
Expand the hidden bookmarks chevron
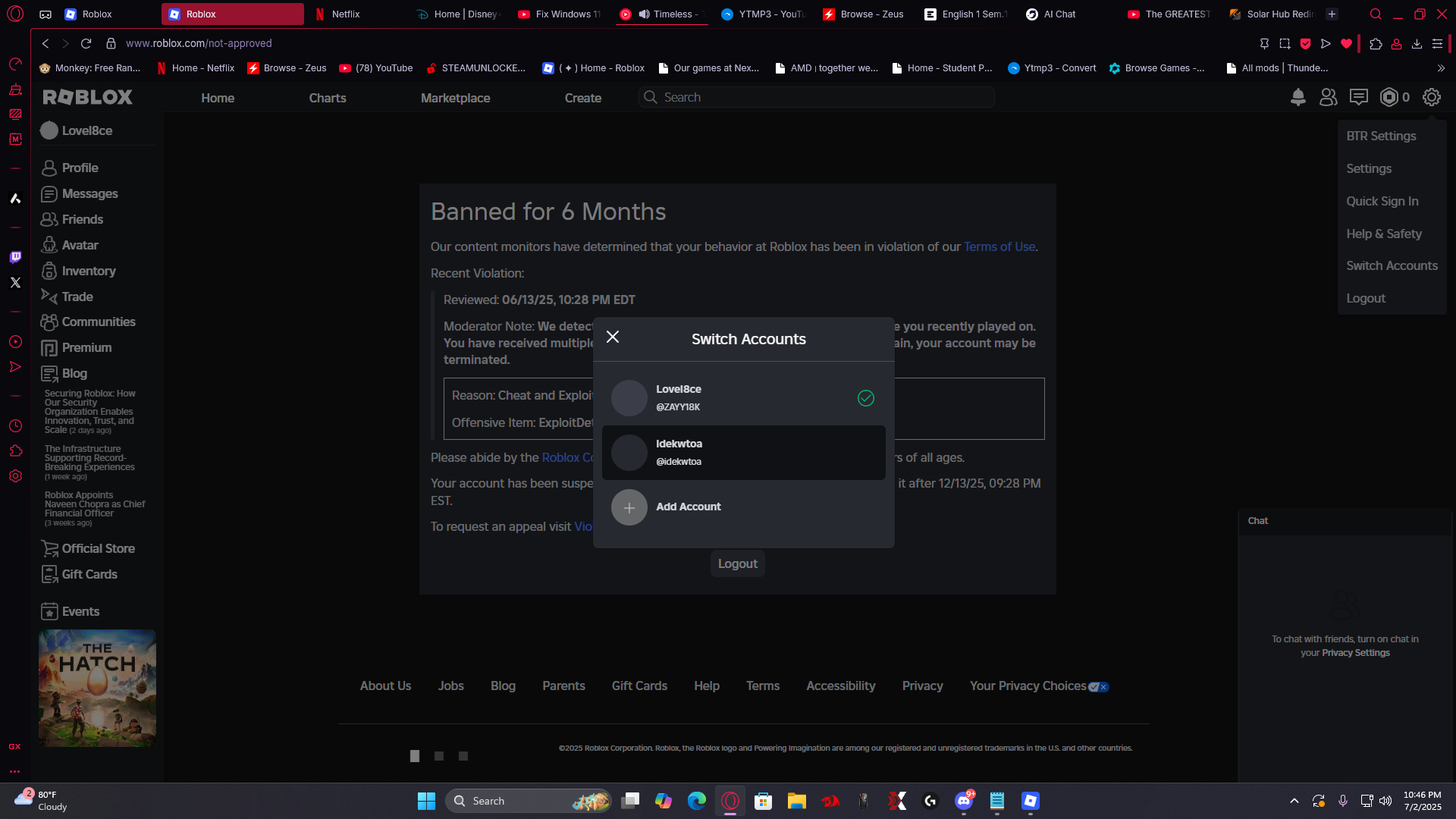click(x=1441, y=68)
